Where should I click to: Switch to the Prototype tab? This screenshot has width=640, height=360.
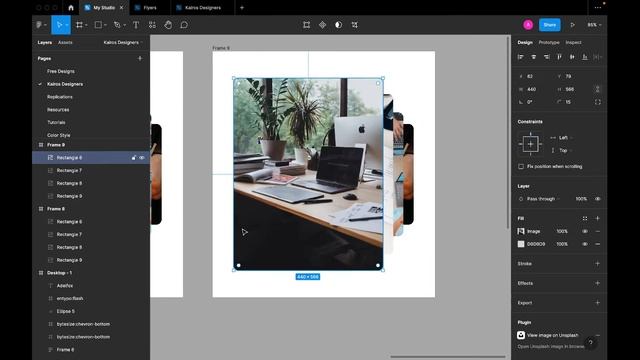(x=549, y=42)
